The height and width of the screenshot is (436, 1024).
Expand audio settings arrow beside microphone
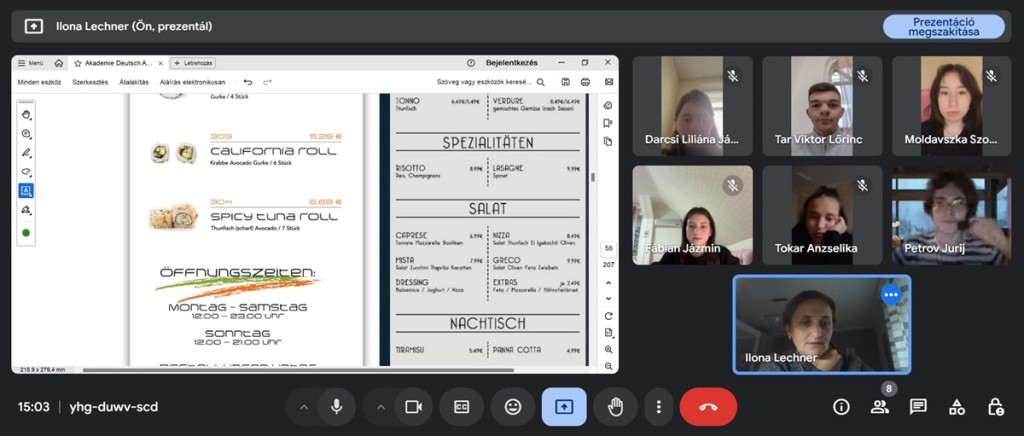pos(304,407)
